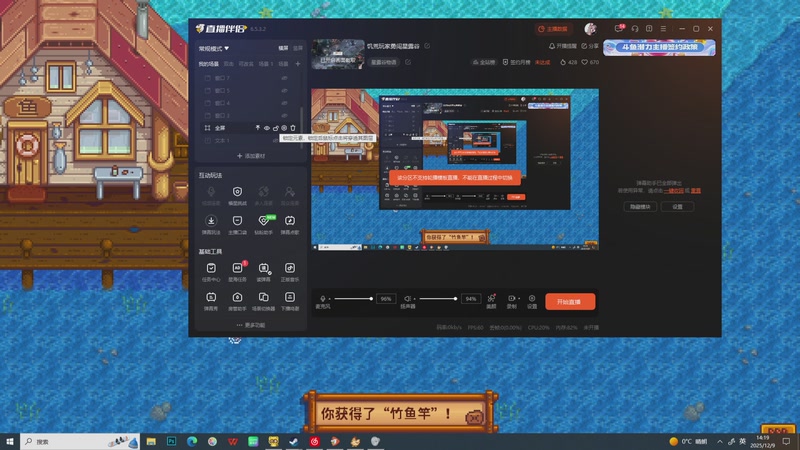This screenshot has width=800, height=450.
Task: Open the 下播电影 tool icon
Action: [x=290, y=301]
